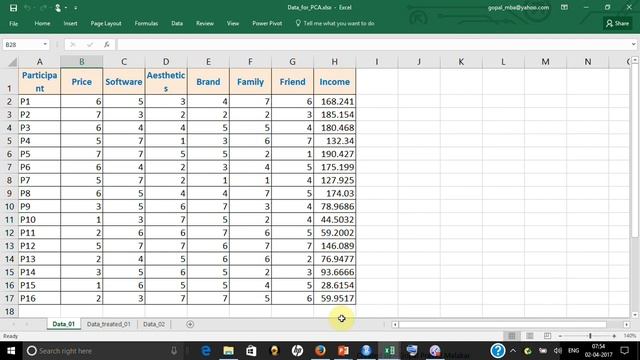Click horizontal scrollbar right arrow
This screenshot has width=640, height=360.
point(627,324)
